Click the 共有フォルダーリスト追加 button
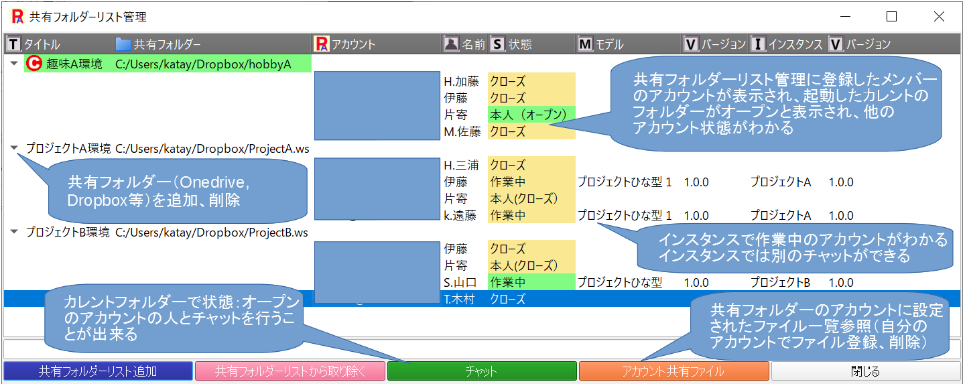Image resolution: width=963 pixels, height=384 pixels. point(98,371)
